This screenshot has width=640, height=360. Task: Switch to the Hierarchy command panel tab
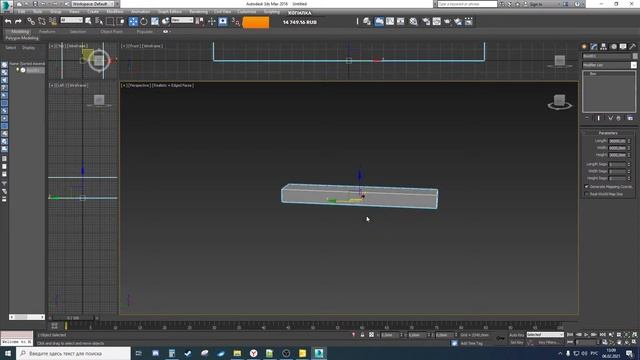tap(604, 47)
